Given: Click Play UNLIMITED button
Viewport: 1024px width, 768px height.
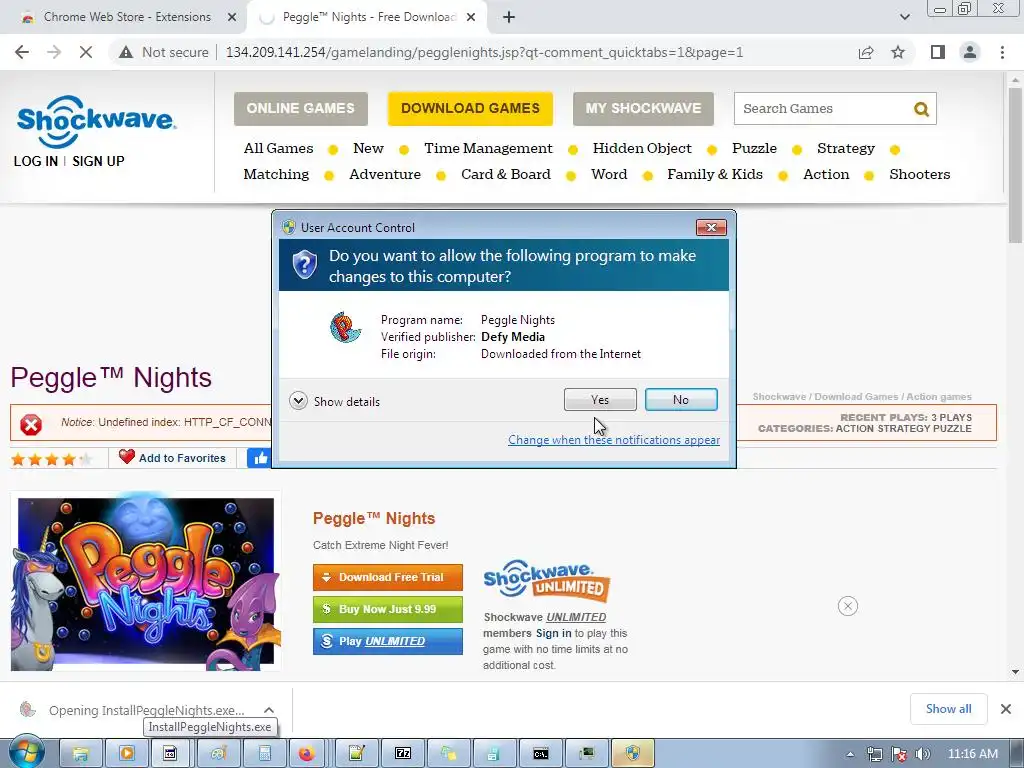Looking at the screenshot, I should (x=388, y=641).
